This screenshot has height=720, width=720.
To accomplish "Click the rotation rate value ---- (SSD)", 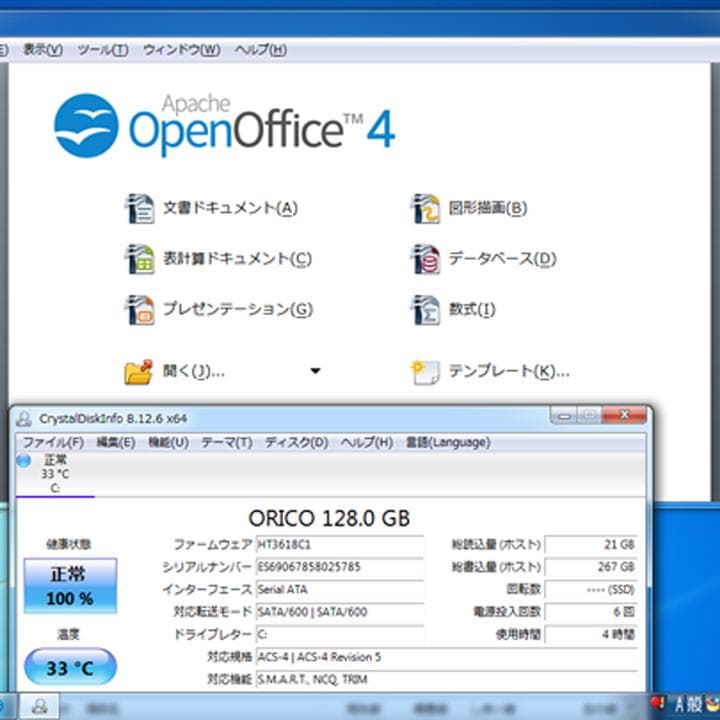I will 591,590.
